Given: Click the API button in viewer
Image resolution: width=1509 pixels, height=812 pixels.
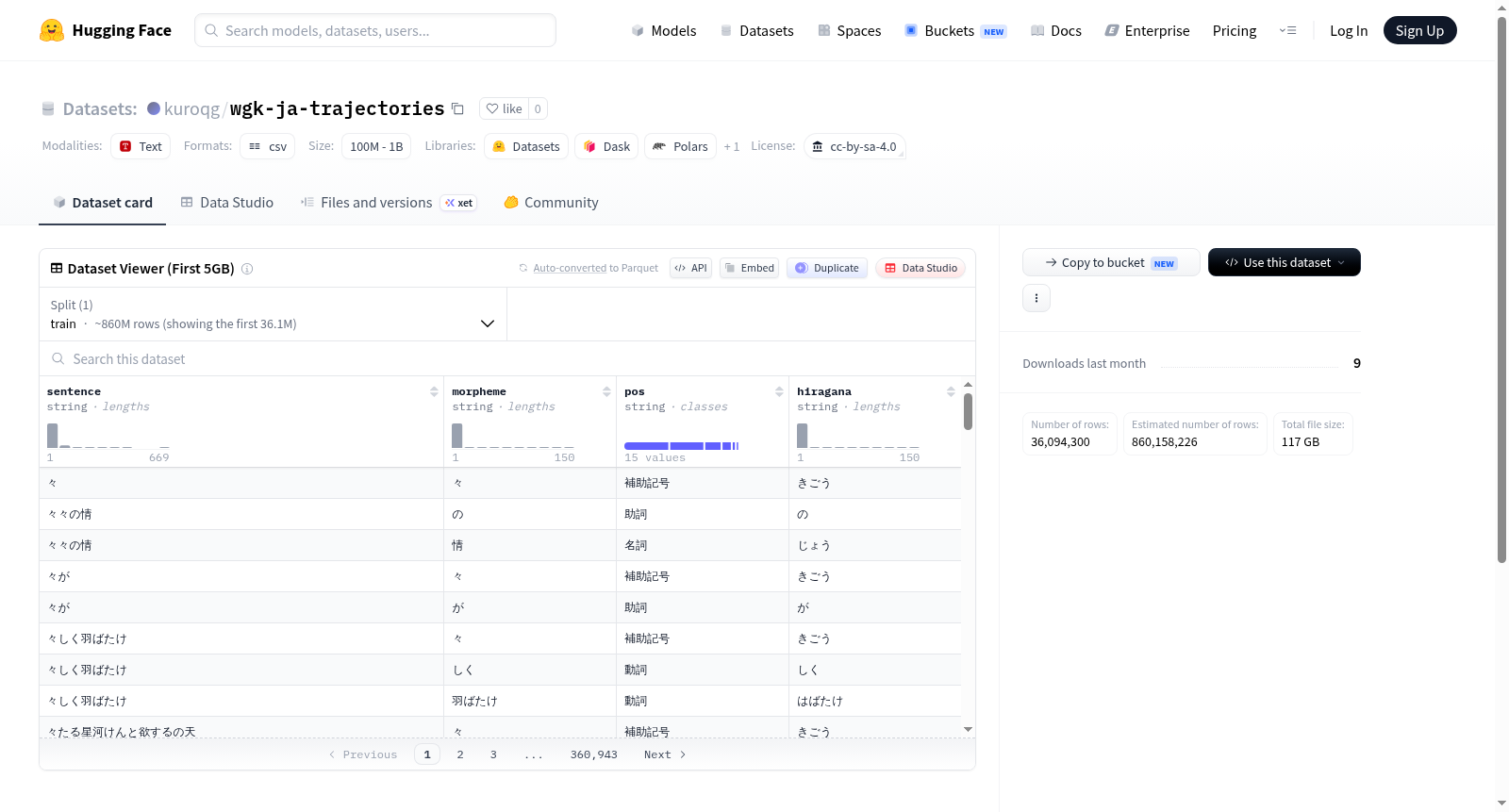Looking at the screenshot, I should click(690, 268).
